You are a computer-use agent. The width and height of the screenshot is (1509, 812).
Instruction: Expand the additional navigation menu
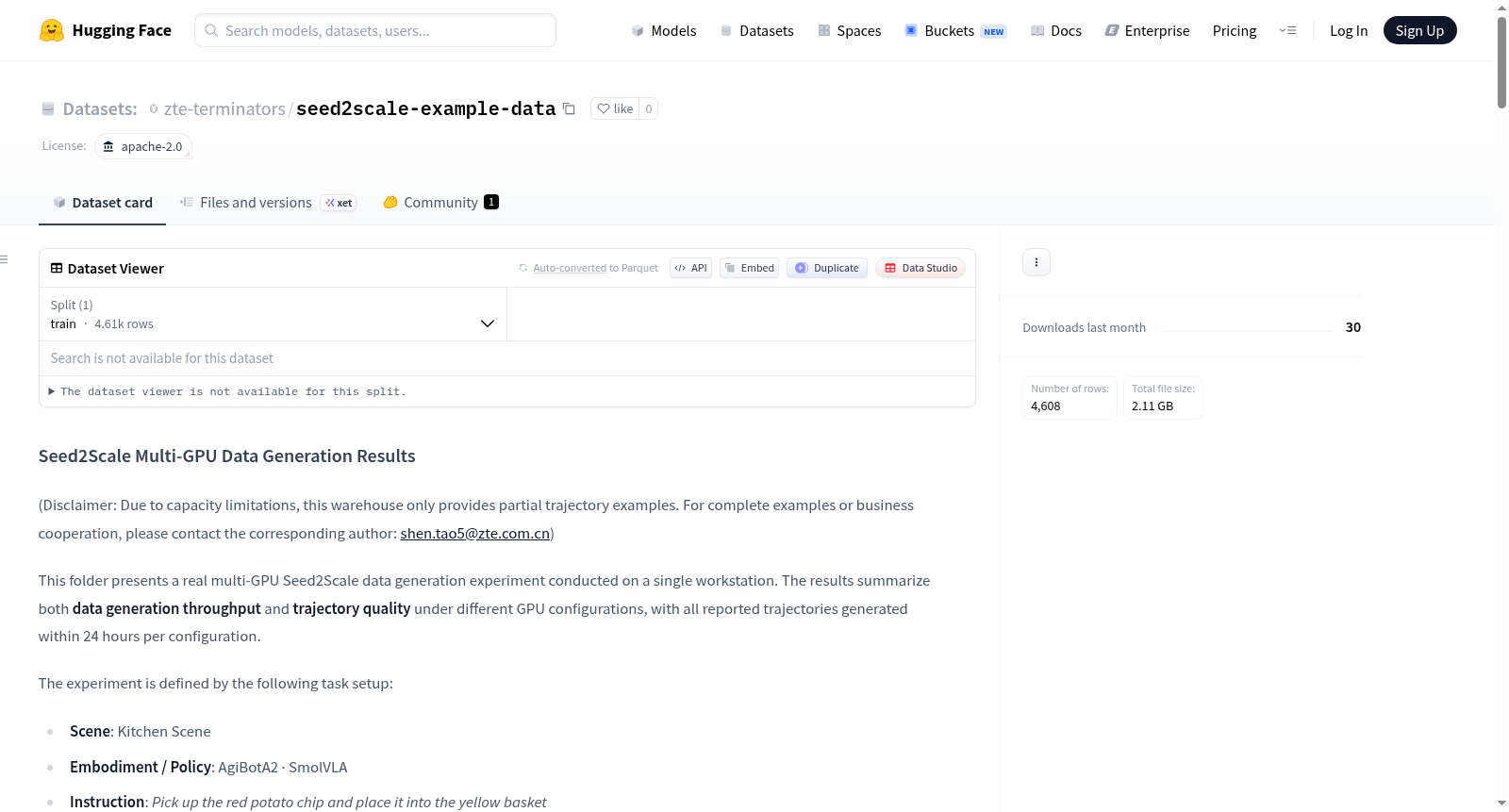pos(1287,30)
